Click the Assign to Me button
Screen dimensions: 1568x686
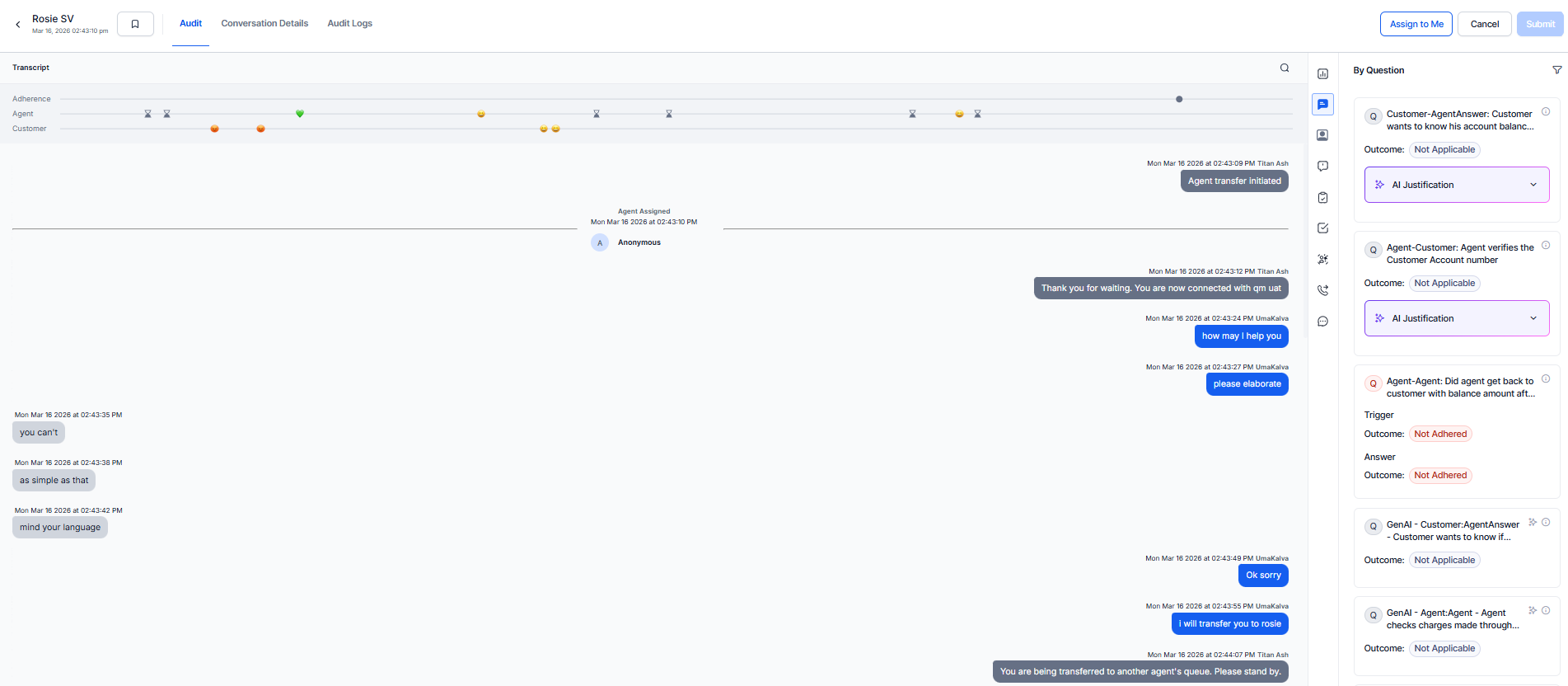1416,24
